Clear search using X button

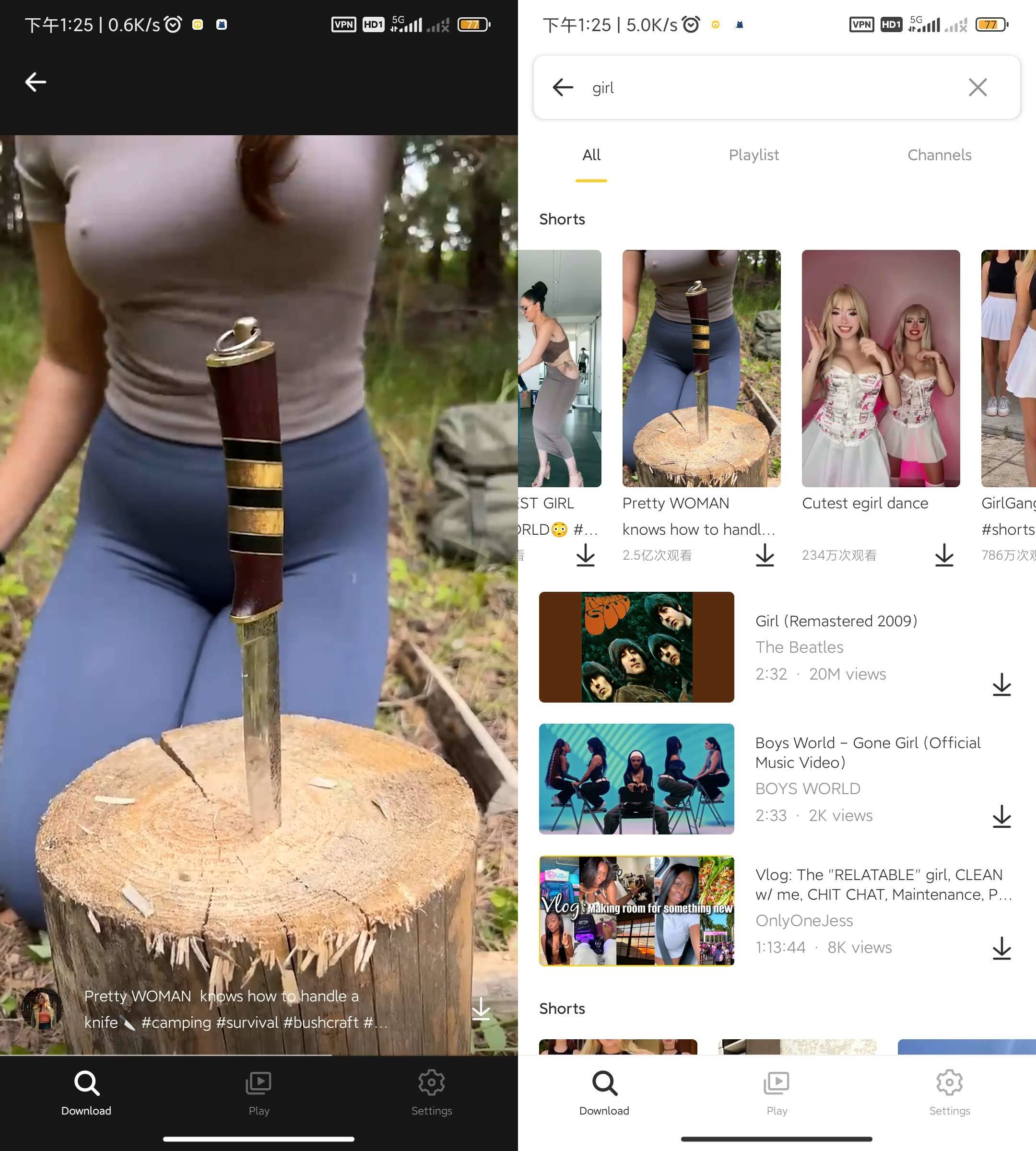pyautogui.click(x=978, y=87)
